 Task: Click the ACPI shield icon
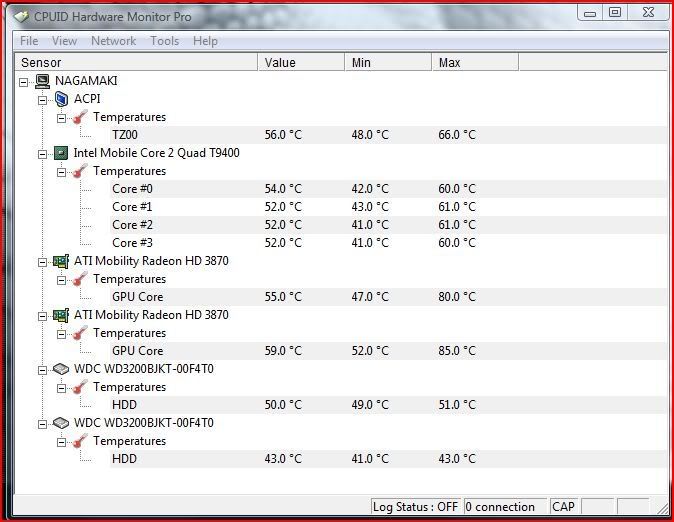pyautogui.click(x=61, y=99)
